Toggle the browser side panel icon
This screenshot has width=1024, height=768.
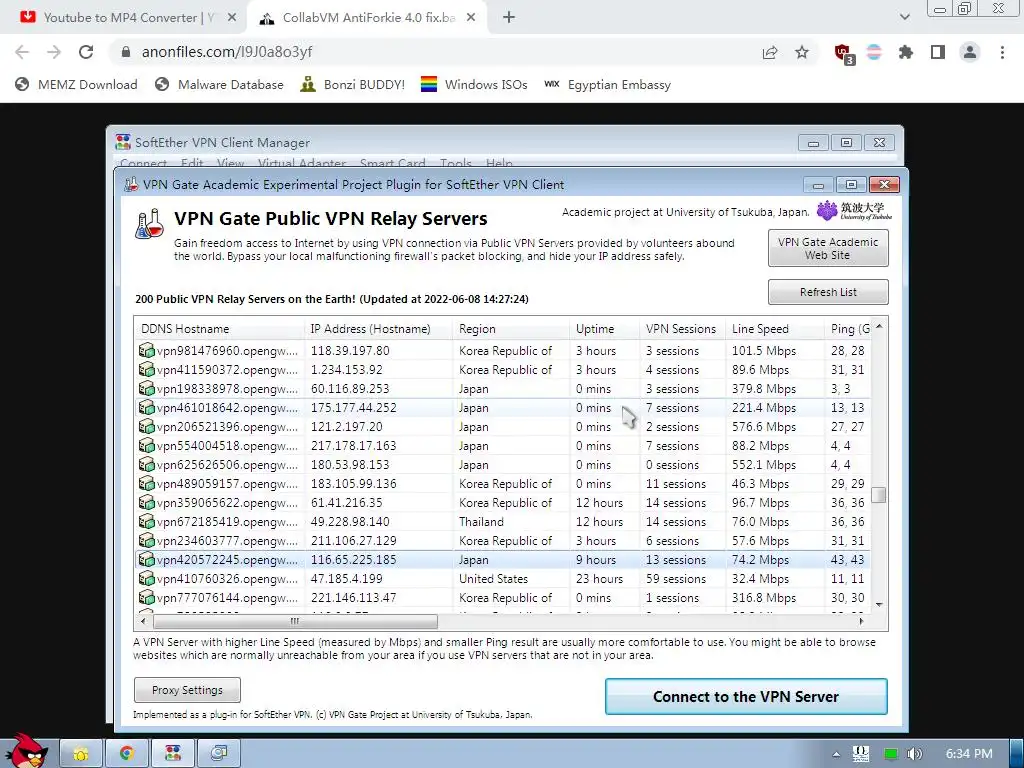(x=938, y=52)
